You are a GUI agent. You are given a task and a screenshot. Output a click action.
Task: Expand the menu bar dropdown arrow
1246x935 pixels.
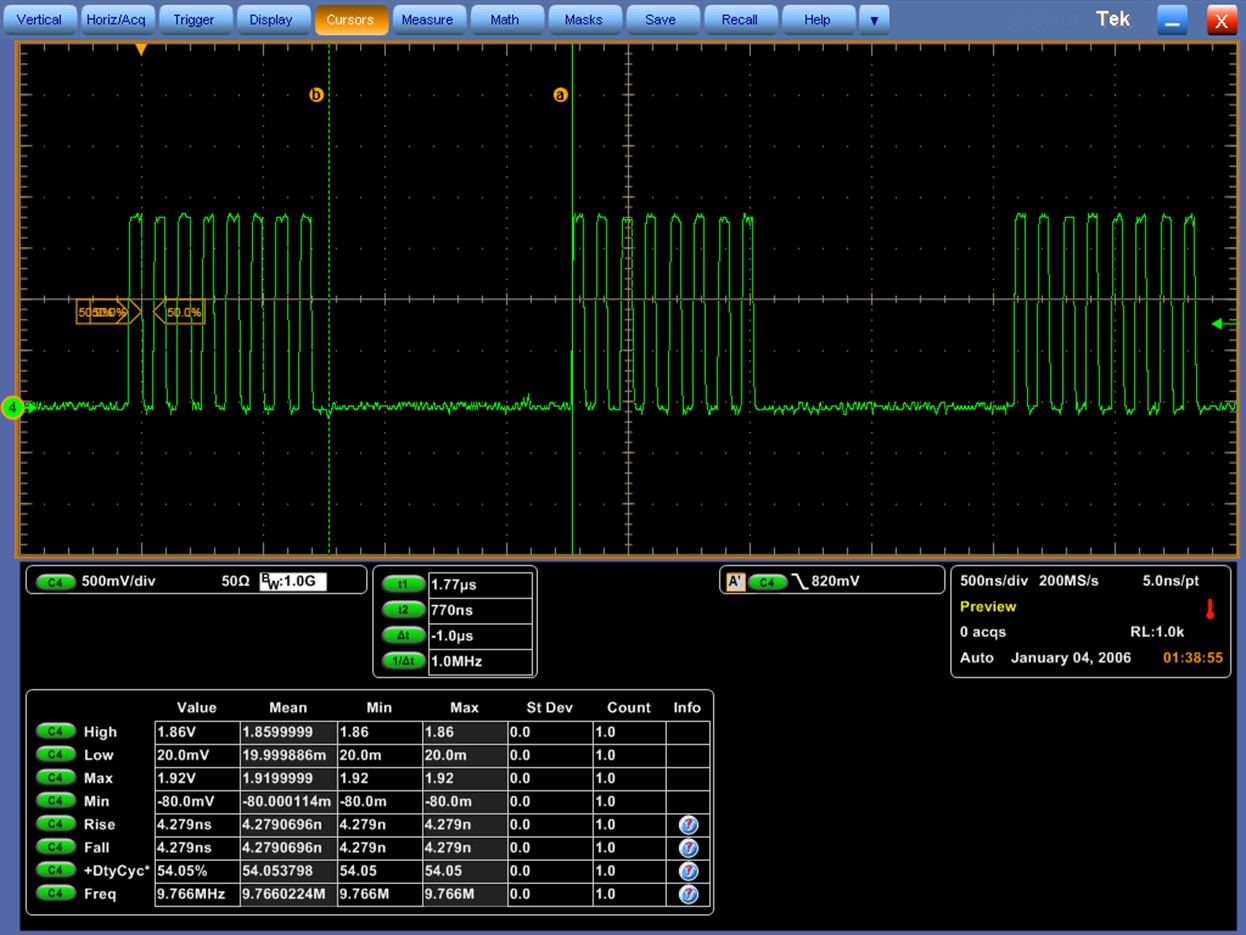click(874, 20)
